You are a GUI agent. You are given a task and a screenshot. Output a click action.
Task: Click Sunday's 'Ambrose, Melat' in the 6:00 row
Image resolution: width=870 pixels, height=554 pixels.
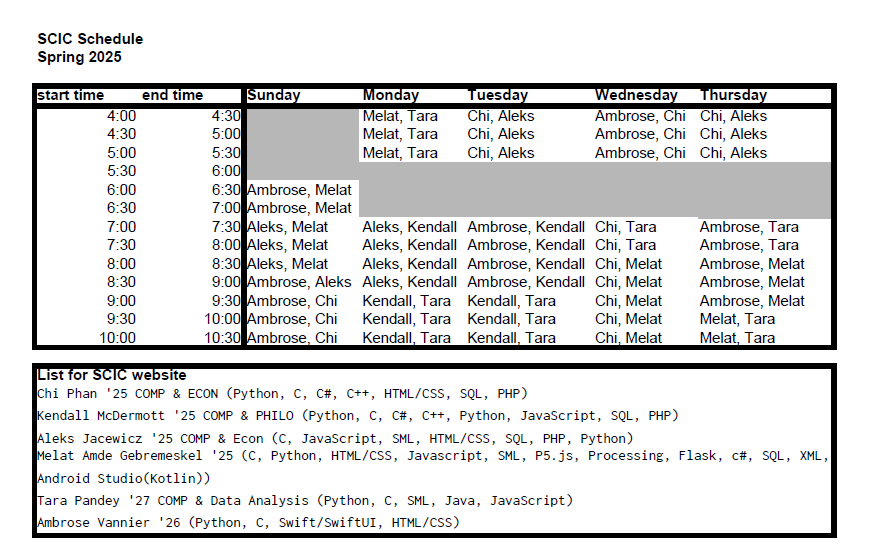pos(299,190)
